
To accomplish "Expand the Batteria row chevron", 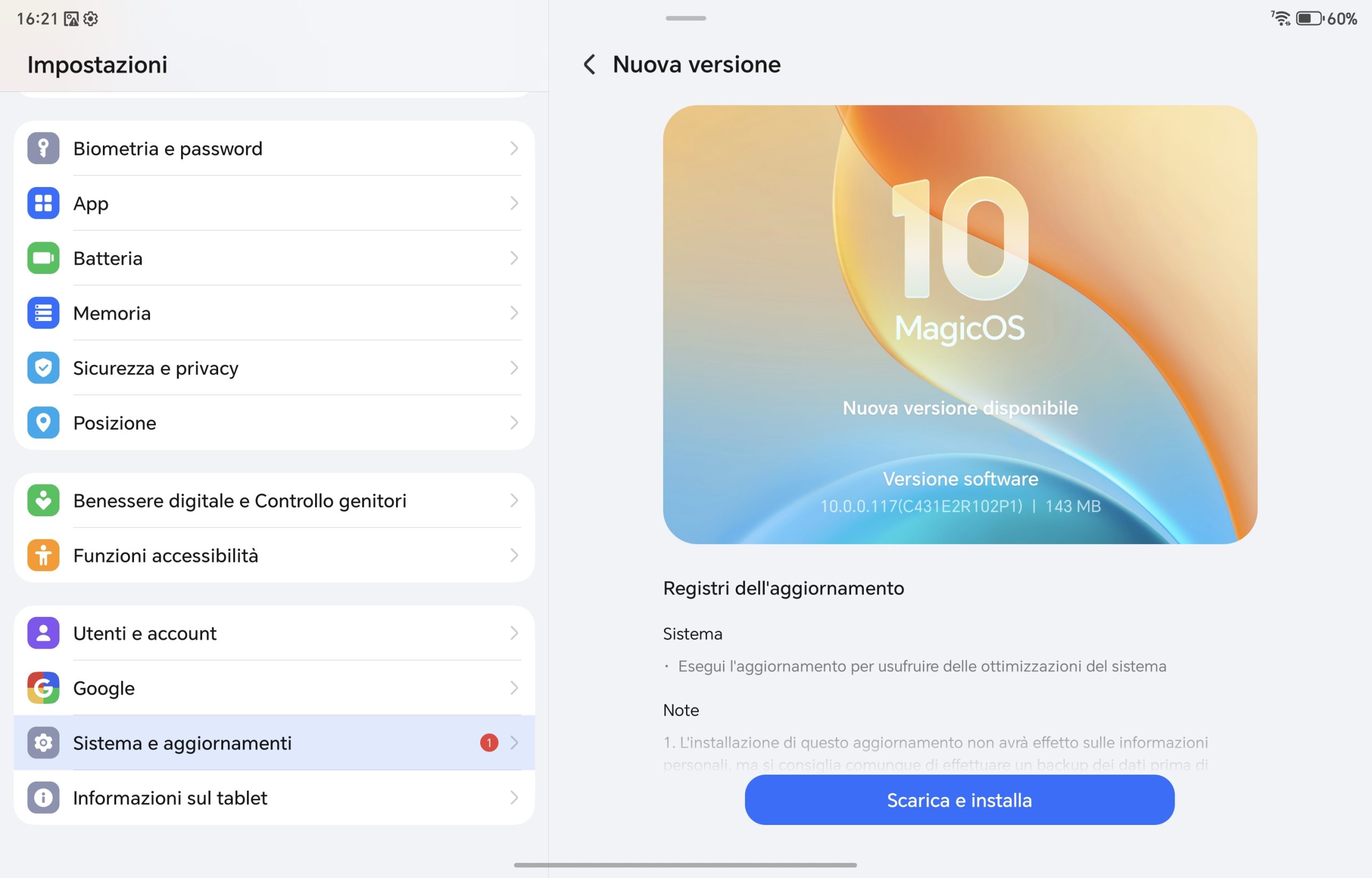I will [514, 258].
